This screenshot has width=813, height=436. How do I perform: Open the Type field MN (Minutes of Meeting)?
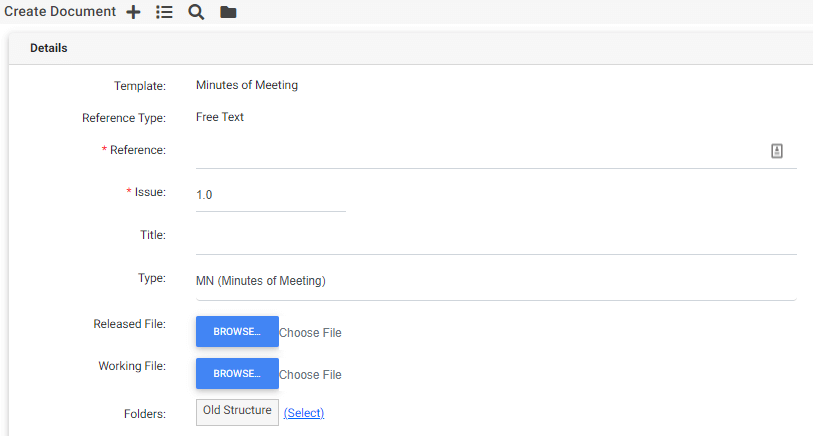(x=495, y=281)
